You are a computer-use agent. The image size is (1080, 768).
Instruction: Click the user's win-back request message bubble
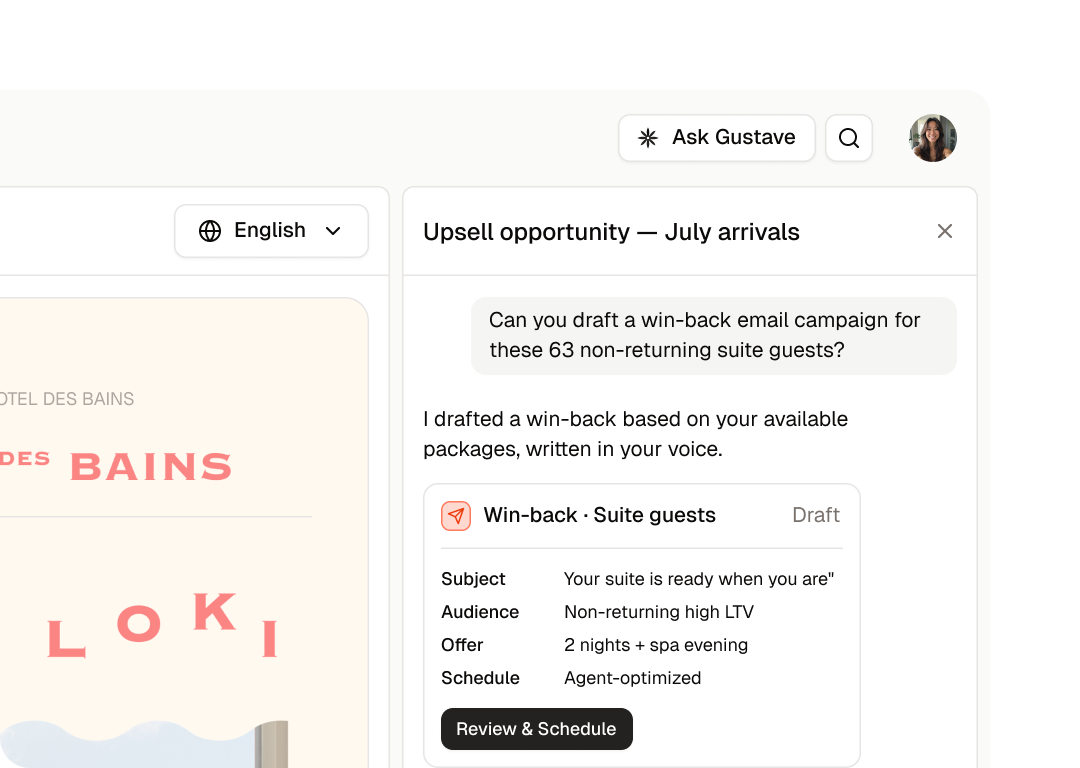[714, 335]
